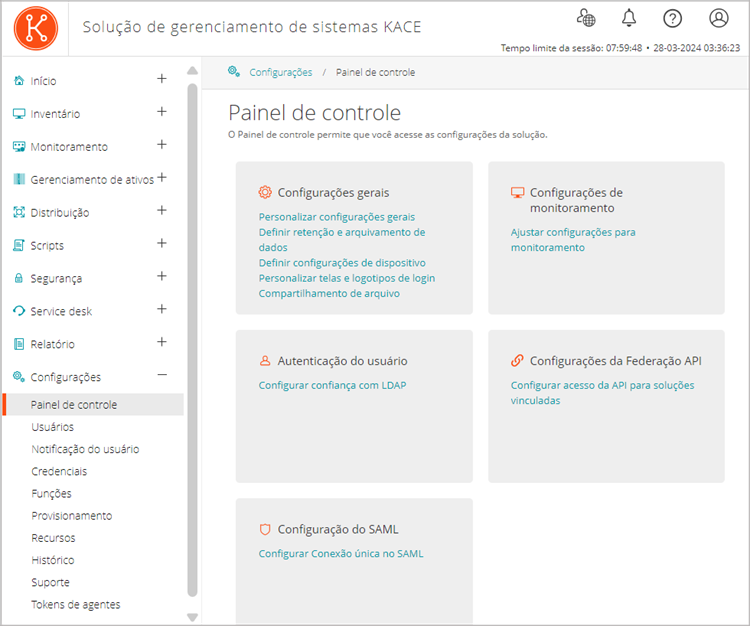Click sidebar scrollbar up arrow
This screenshot has width=750, height=626.
[192, 71]
